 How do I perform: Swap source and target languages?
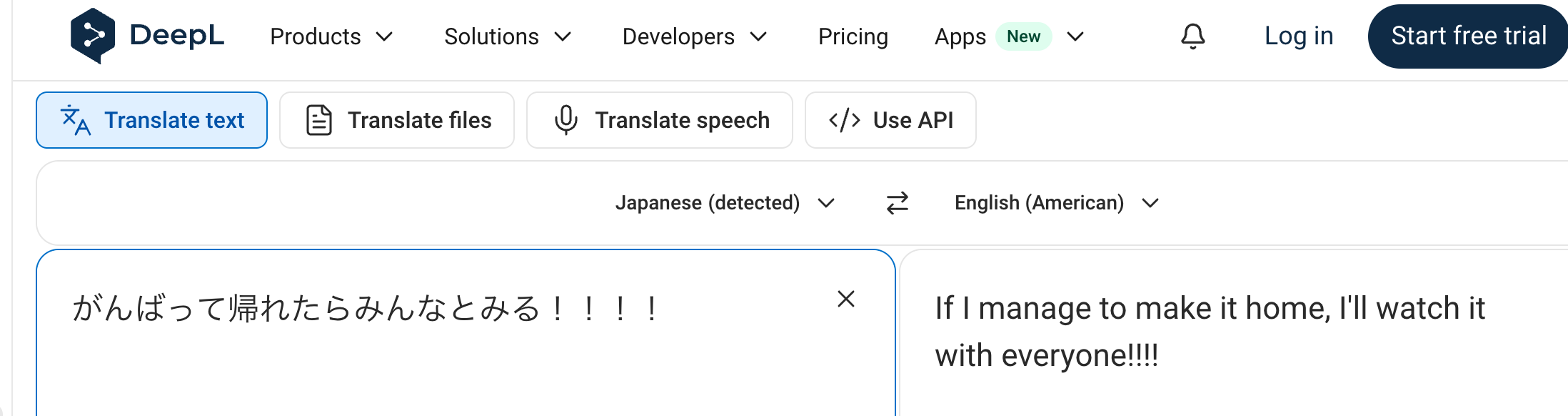click(898, 203)
